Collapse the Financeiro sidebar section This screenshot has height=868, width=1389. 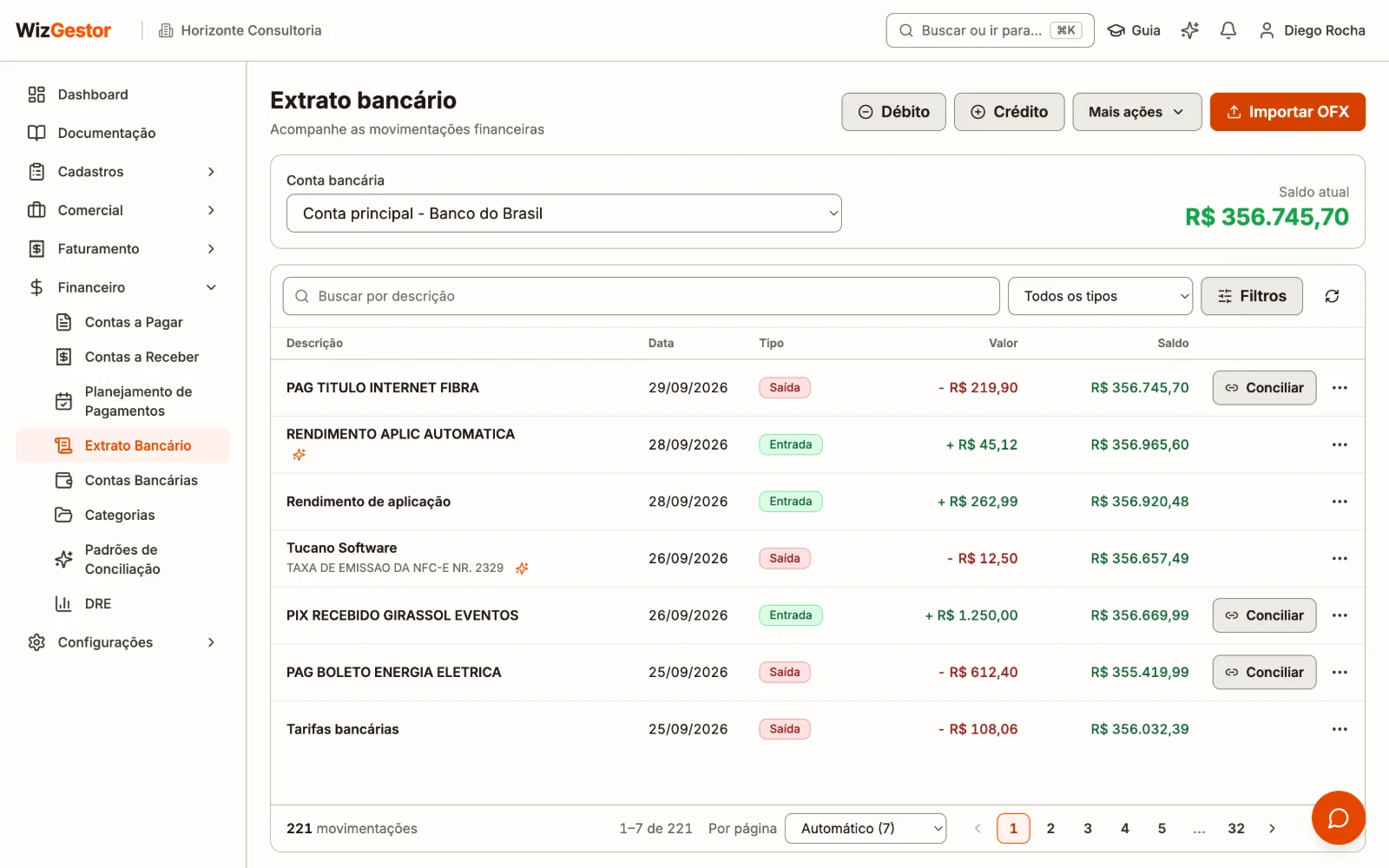click(122, 287)
